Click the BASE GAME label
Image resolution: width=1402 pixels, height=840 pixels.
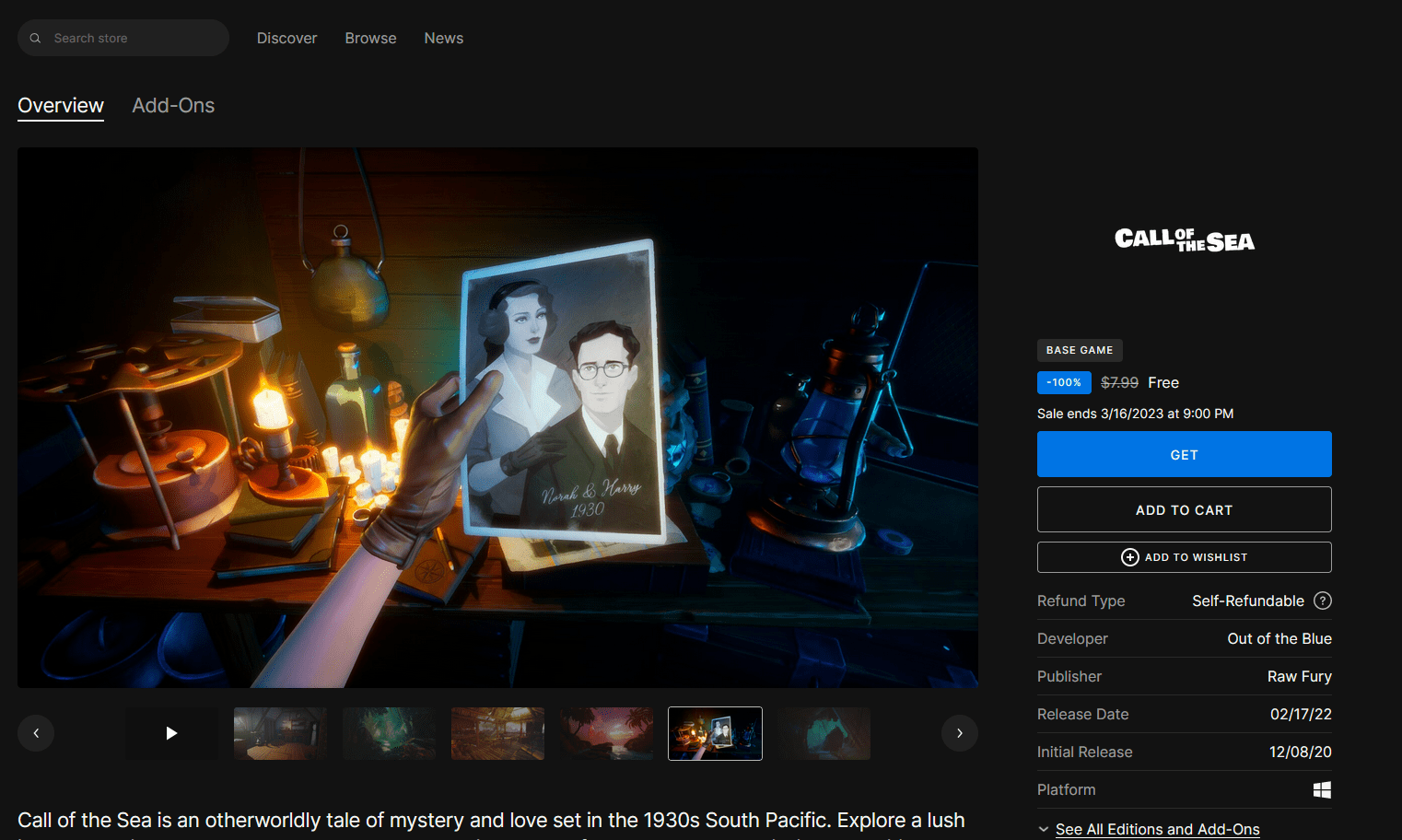coord(1080,350)
